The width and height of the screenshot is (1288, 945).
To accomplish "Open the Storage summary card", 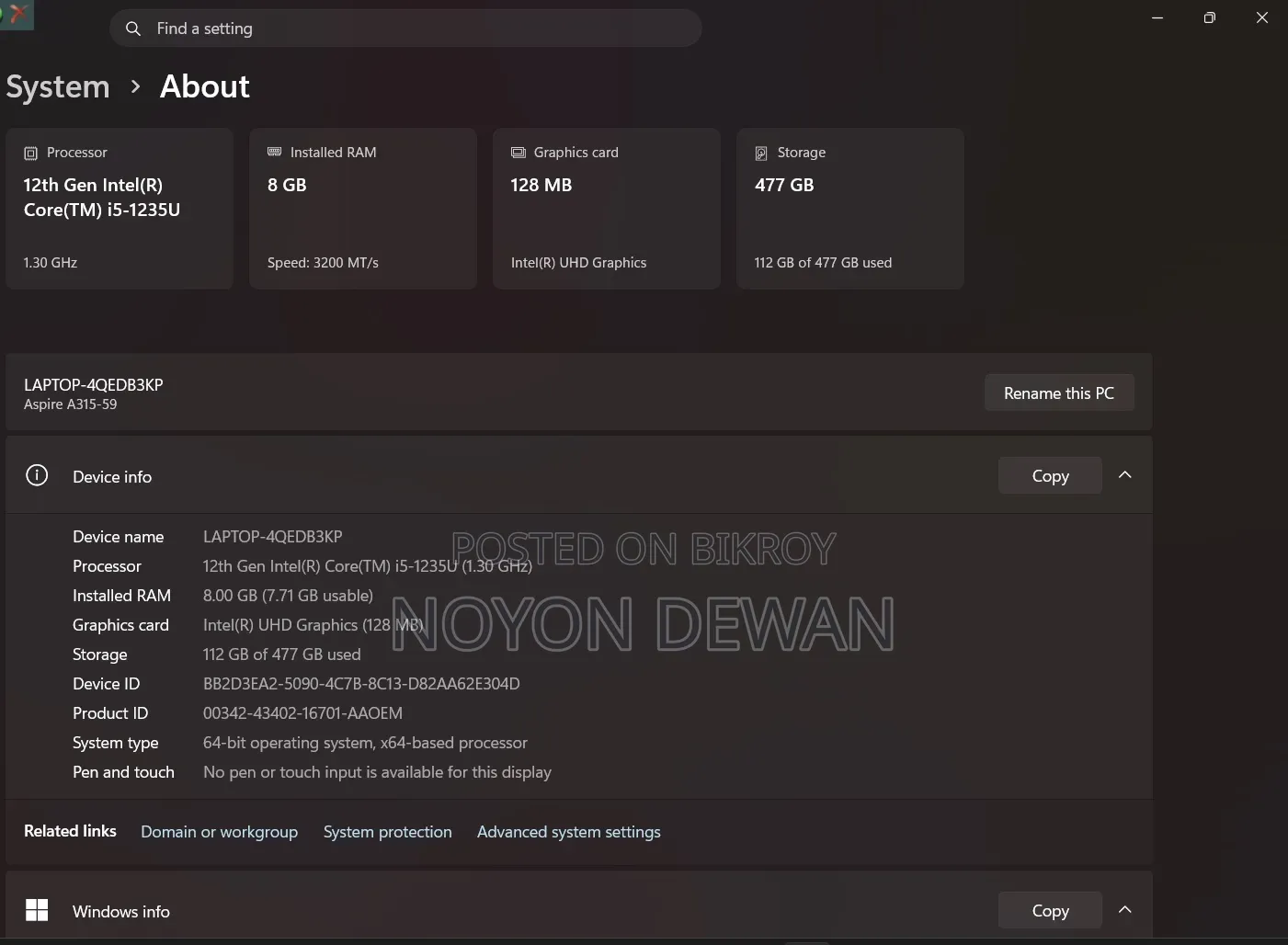I will coord(850,209).
